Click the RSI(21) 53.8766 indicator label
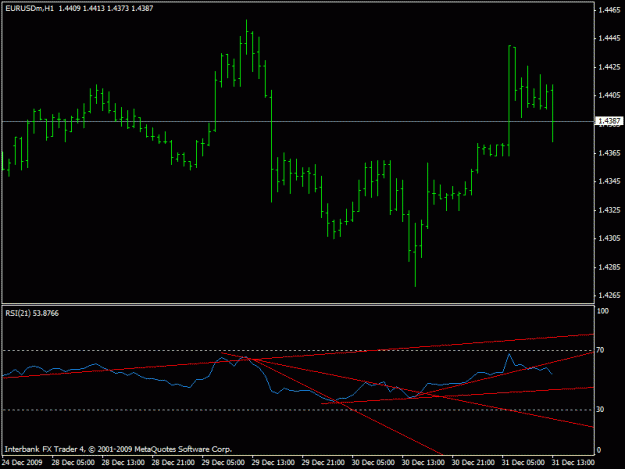Viewport: 625px width, 469px height. coord(32,314)
